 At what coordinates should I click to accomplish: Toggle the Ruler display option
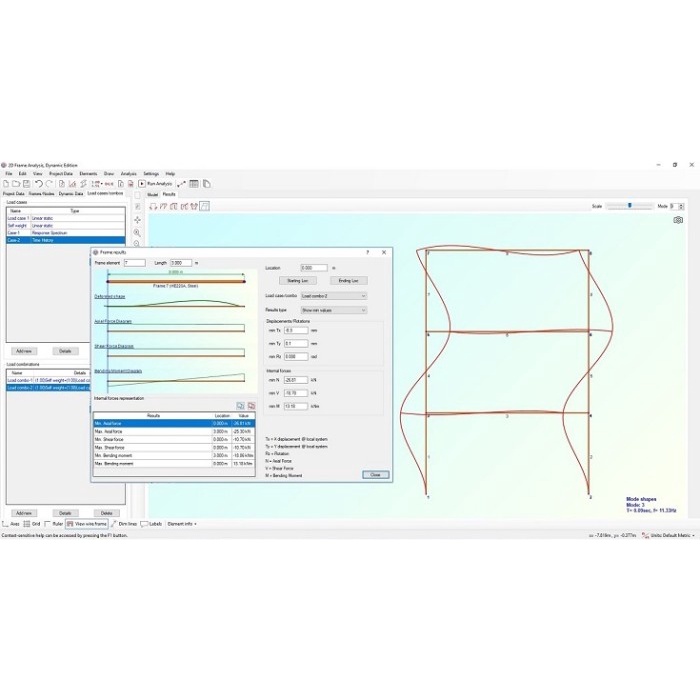click(x=54, y=524)
